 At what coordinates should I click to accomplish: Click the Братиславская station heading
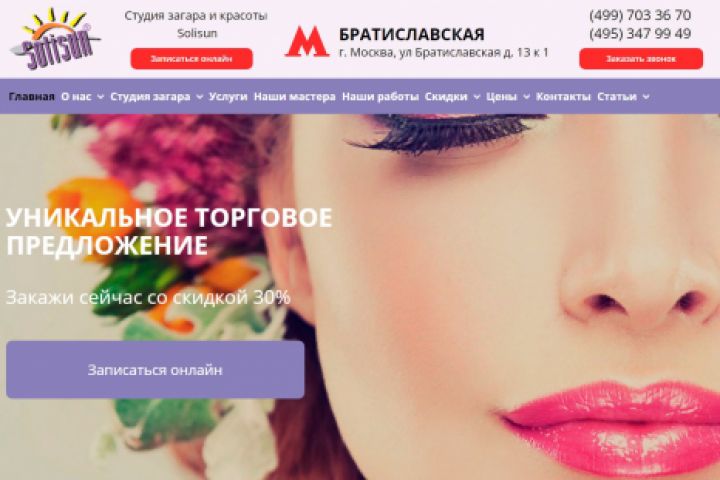coord(412,34)
